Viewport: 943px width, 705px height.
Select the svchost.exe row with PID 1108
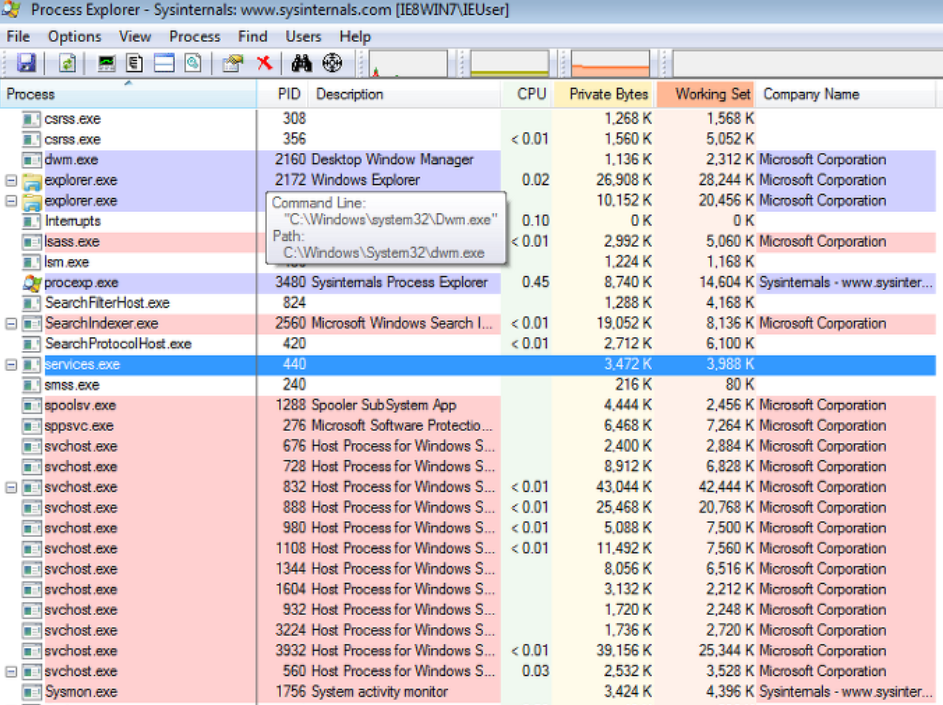pyautogui.click(x=468, y=548)
